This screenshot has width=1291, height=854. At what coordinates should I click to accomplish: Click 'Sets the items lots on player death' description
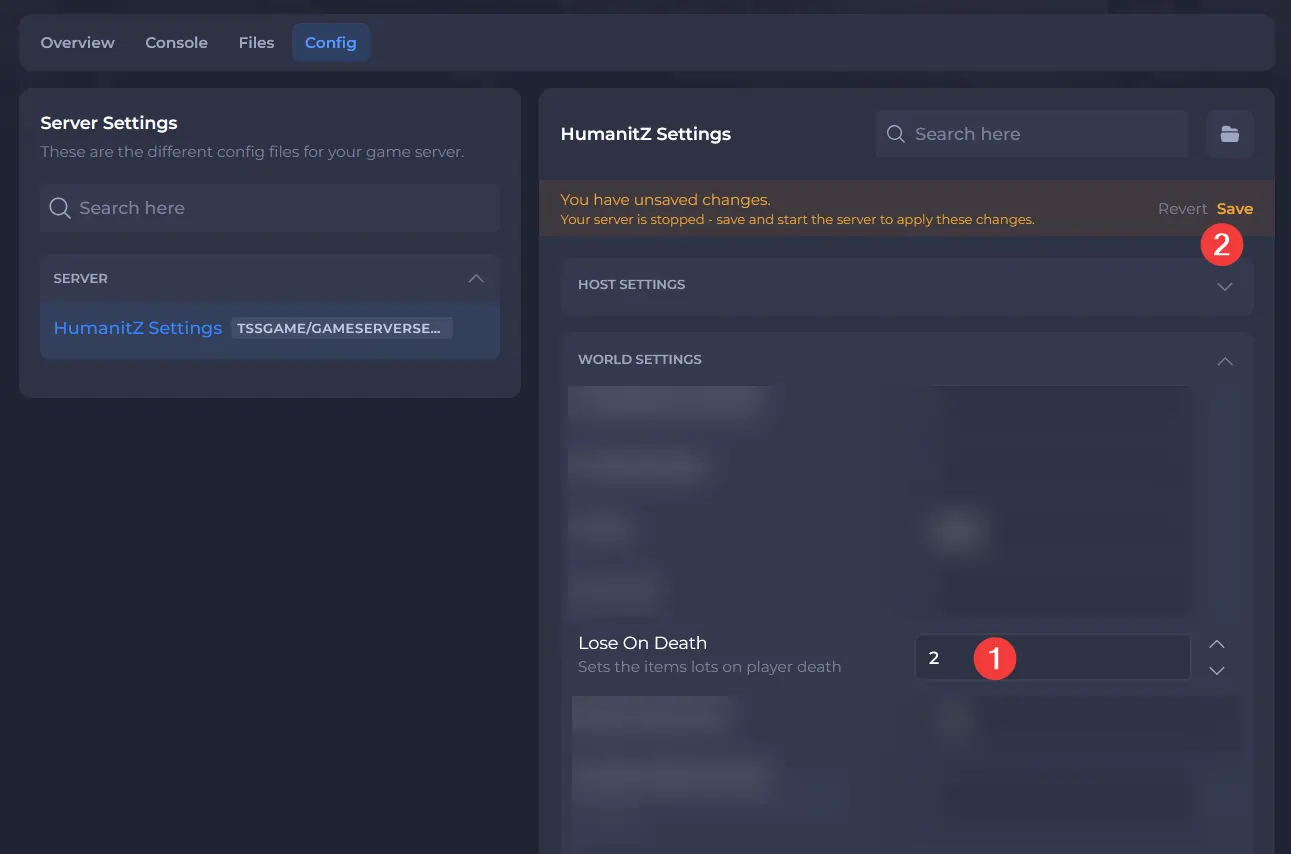pyautogui.click(x=709, y=667)
